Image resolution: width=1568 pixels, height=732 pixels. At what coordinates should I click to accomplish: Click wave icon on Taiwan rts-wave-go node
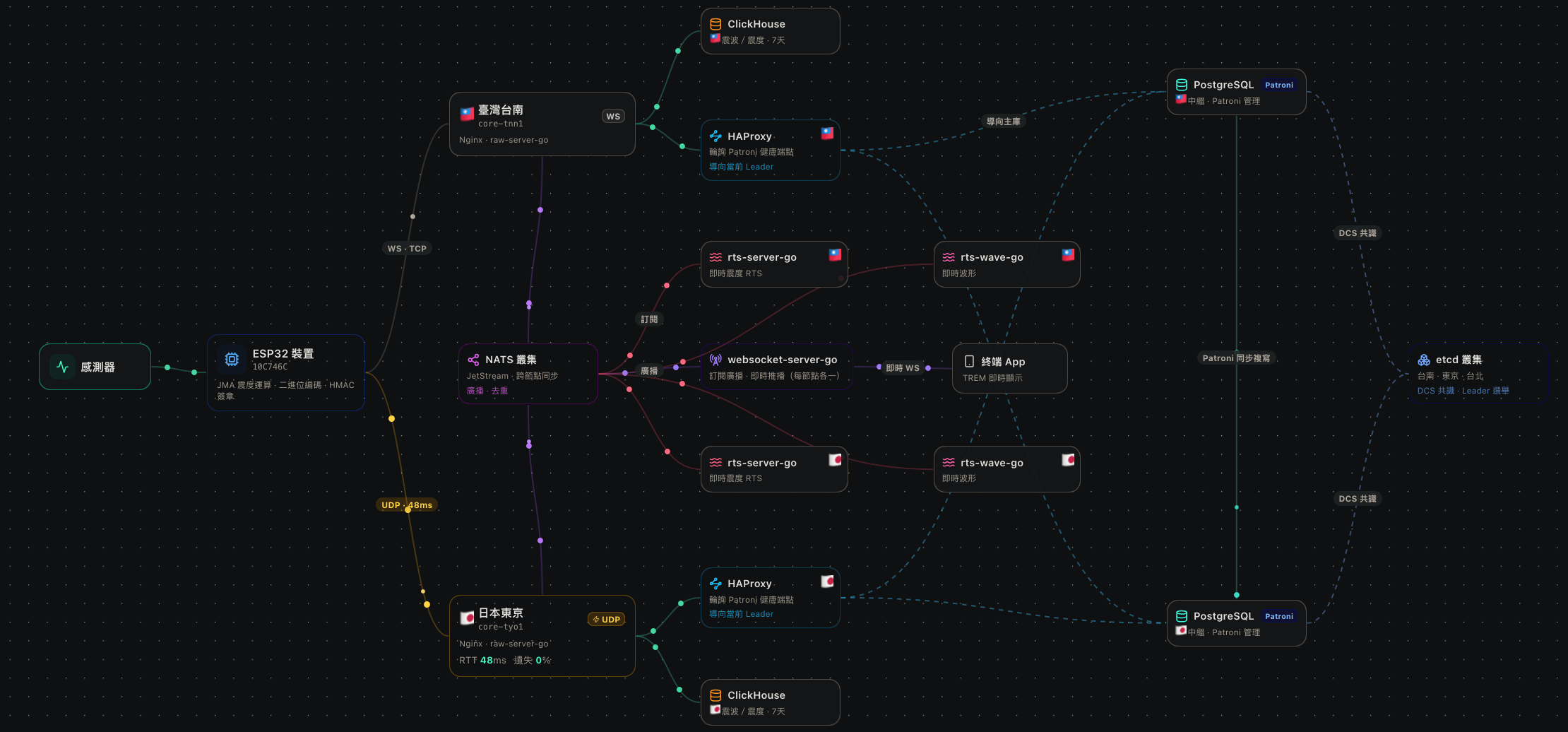949,257
